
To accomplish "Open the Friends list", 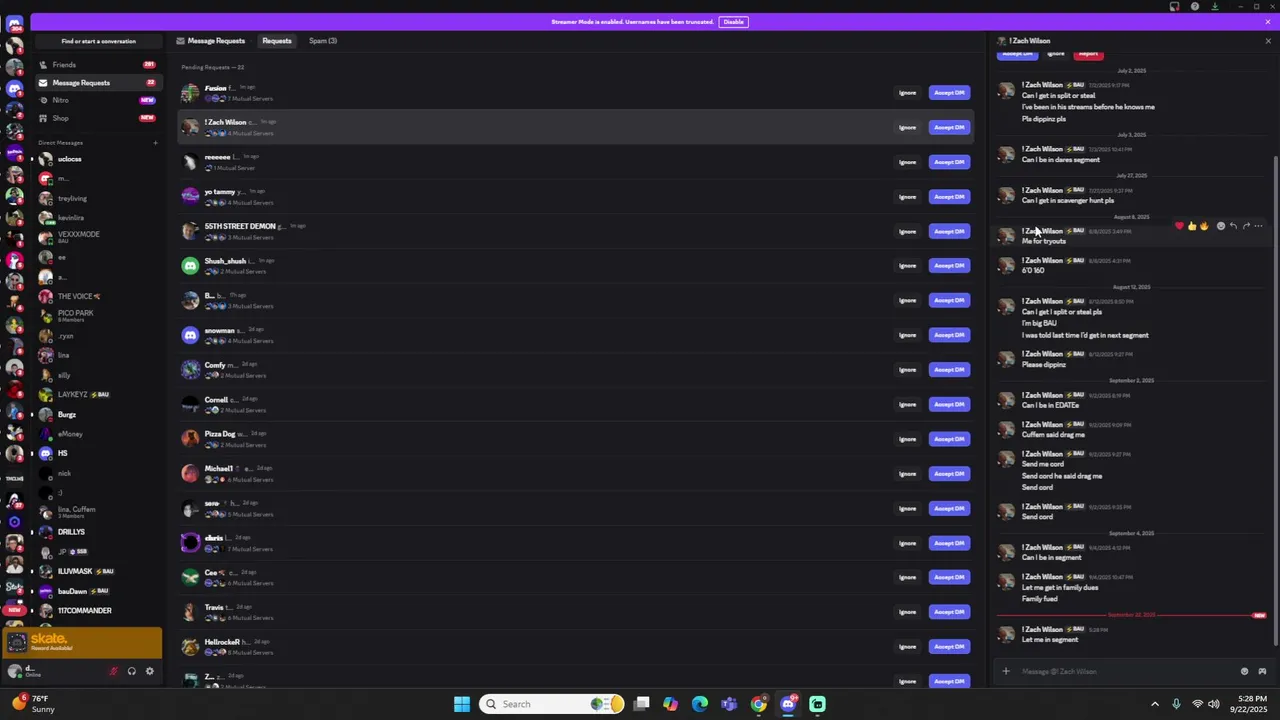I will pyautogui.click(x=98, y=65).
